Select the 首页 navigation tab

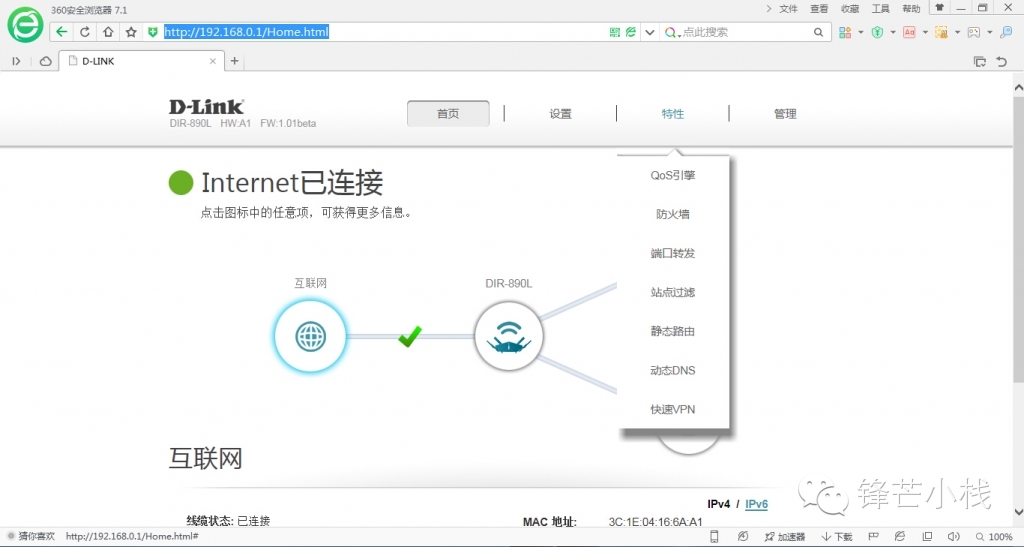pos(448,114)
